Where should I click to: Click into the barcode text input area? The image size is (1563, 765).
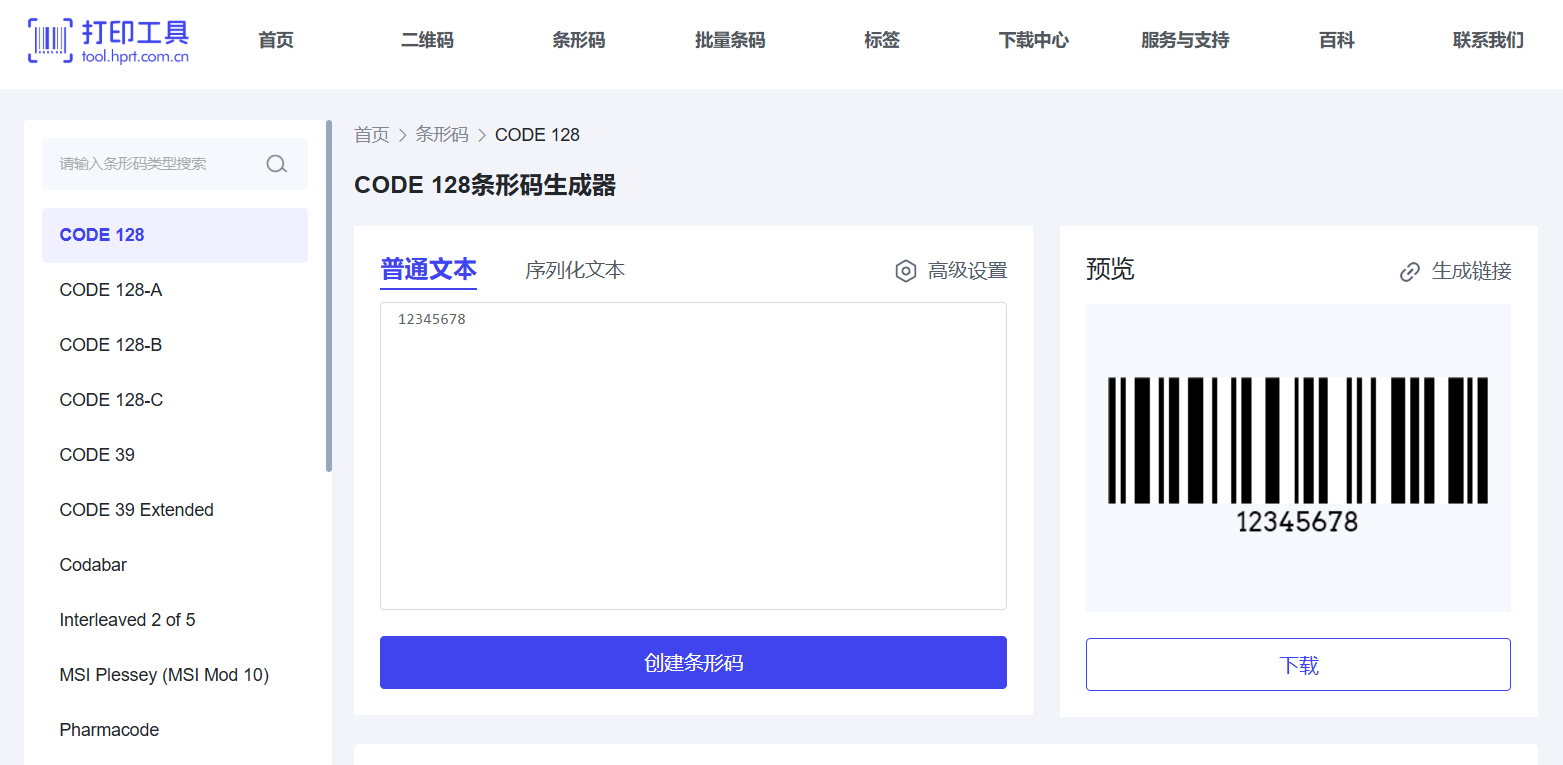(693, 456)
